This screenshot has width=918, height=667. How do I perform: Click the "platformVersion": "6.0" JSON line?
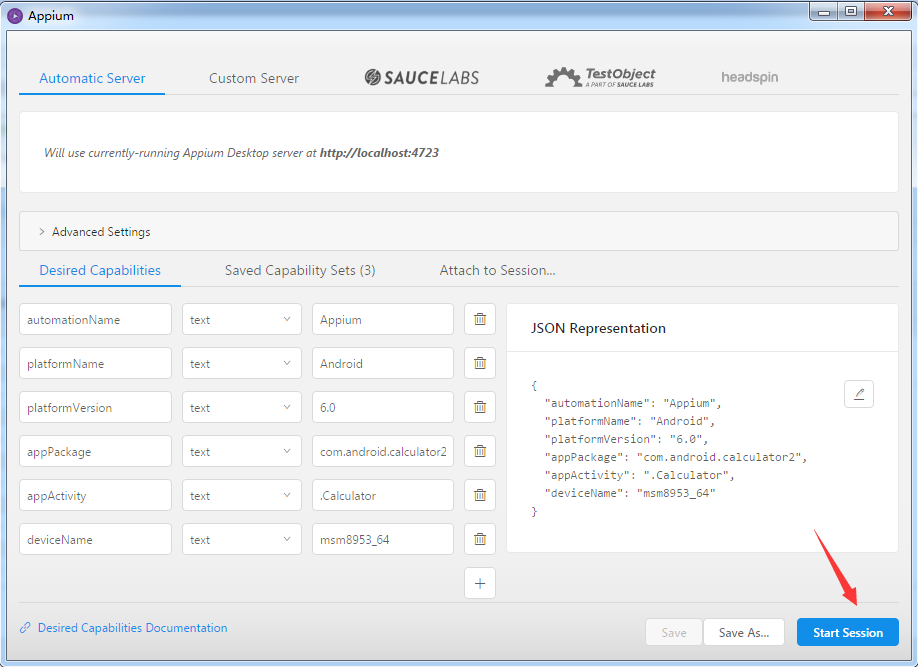(626, 439)
